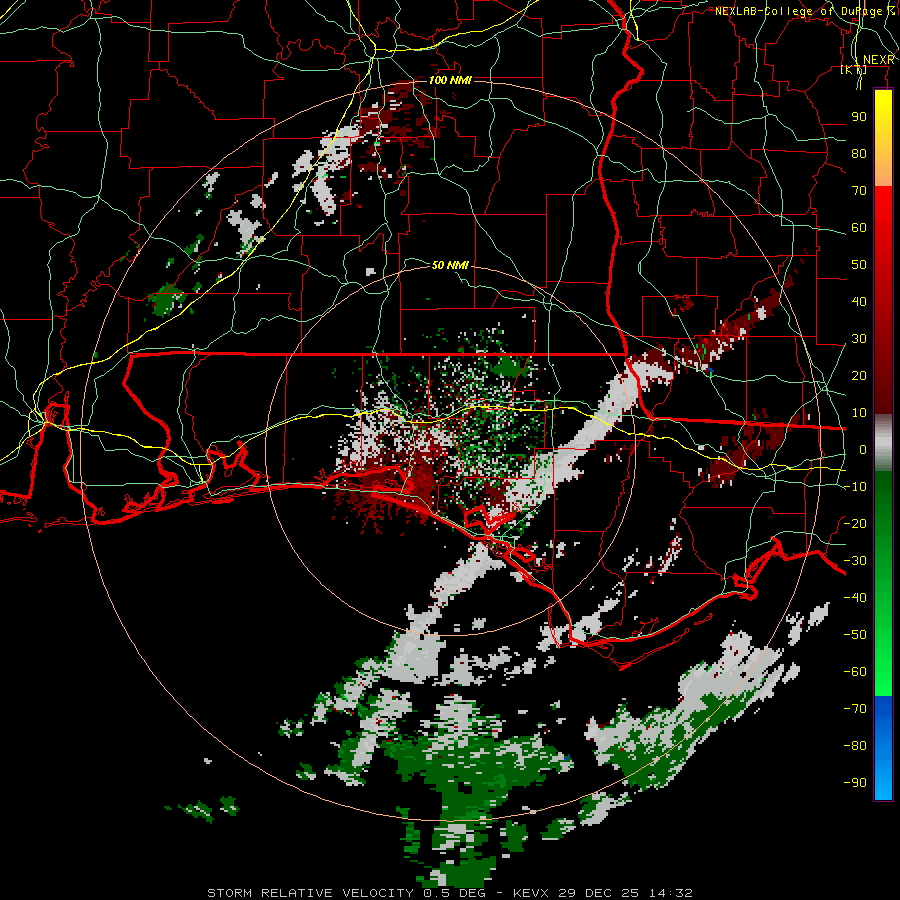
Task: Click the 80 value on velocity scale
Action: click(x=859, y=153)
